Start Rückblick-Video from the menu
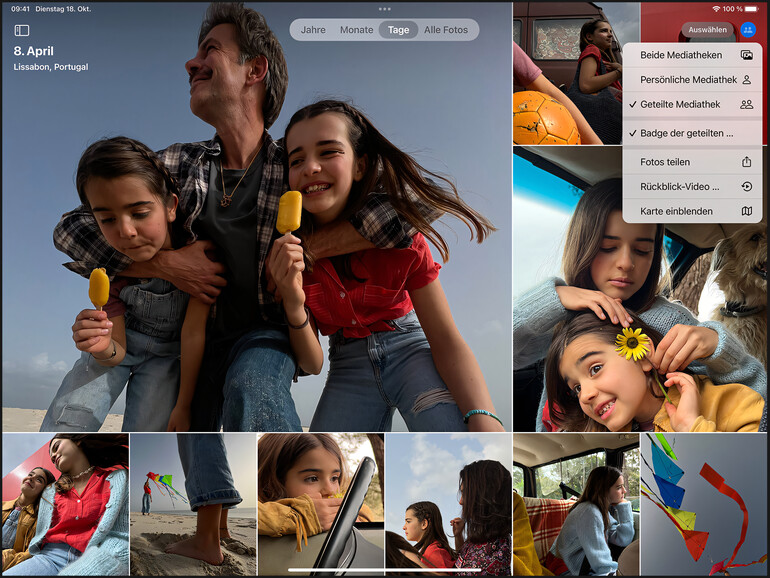 692,187
